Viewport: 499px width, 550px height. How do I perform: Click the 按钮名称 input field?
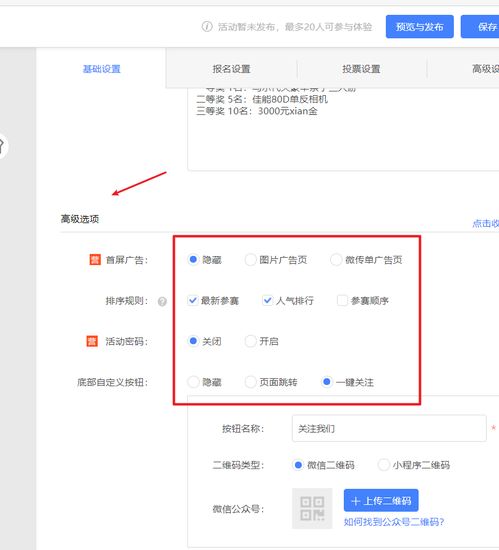[x=389, y=428]
